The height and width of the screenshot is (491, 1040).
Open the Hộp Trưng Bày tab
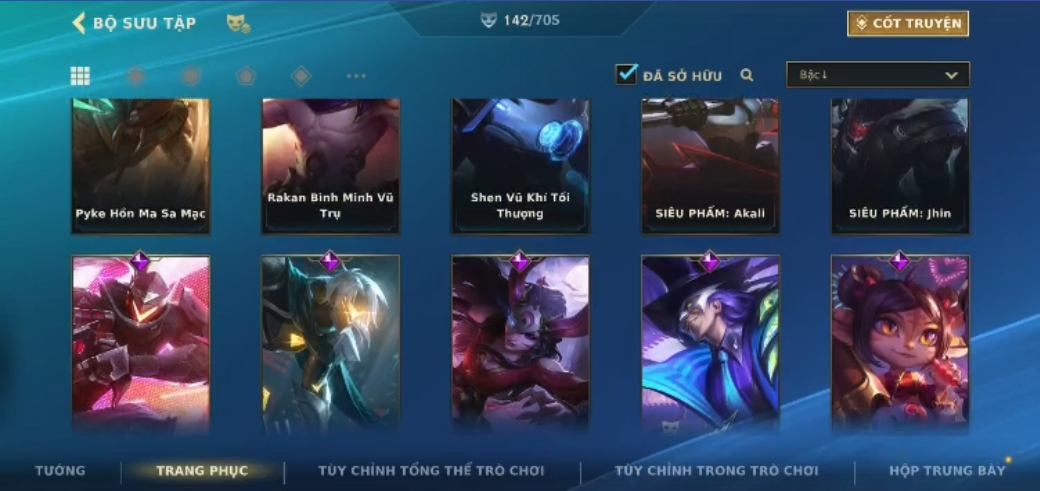pos(947,470)
